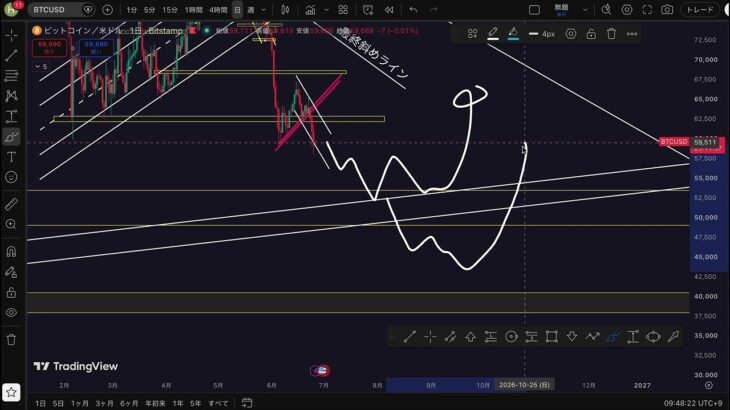Screen dimensions: 730x410
Task: Select the up arrow tool in favorites toolbar
Action: click(471, 336)
